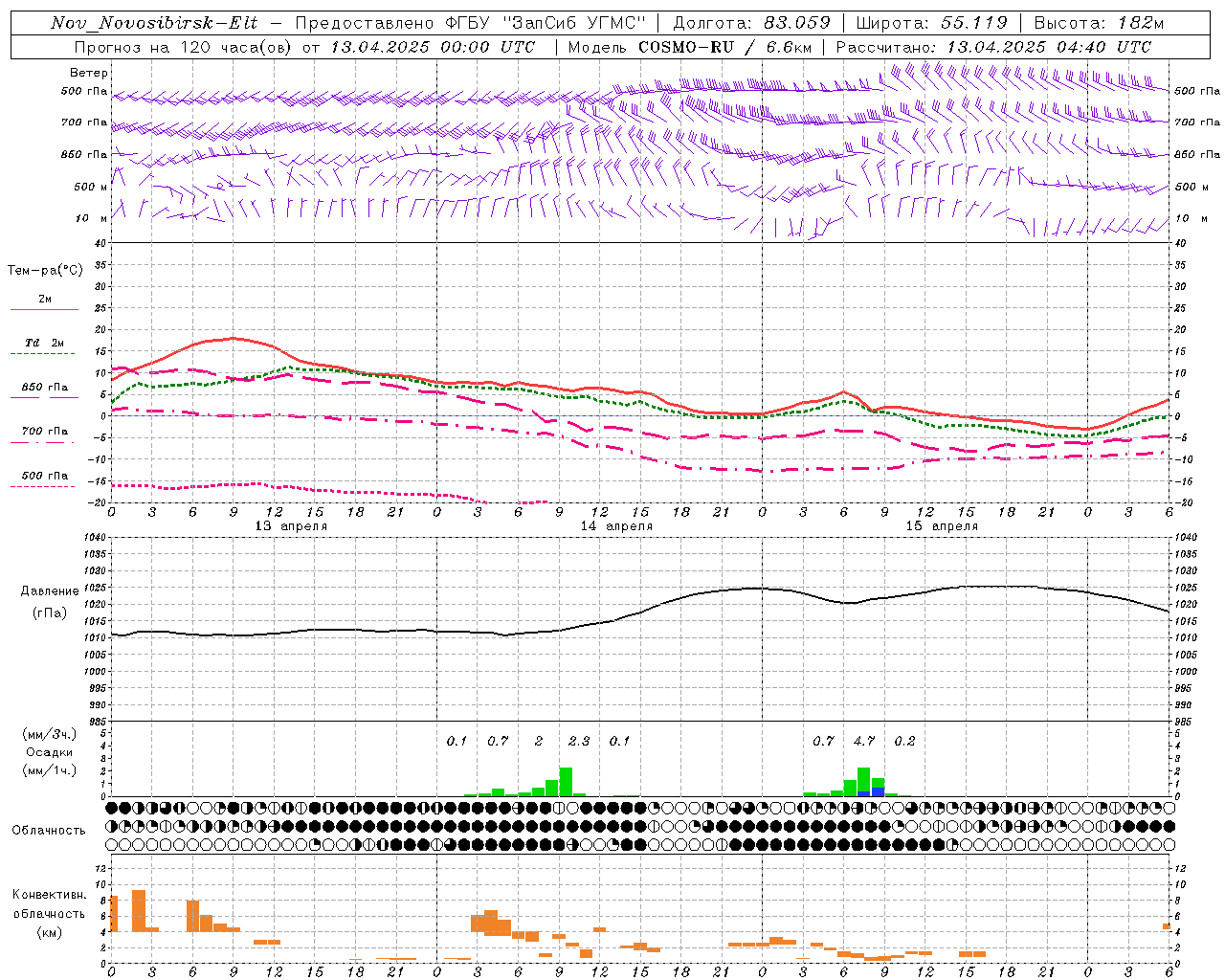The width and height of the screenshot is (1225, 980).
Task: Click the 15 апреля date label
Action: pyautogui.click(x=942, y=526)
